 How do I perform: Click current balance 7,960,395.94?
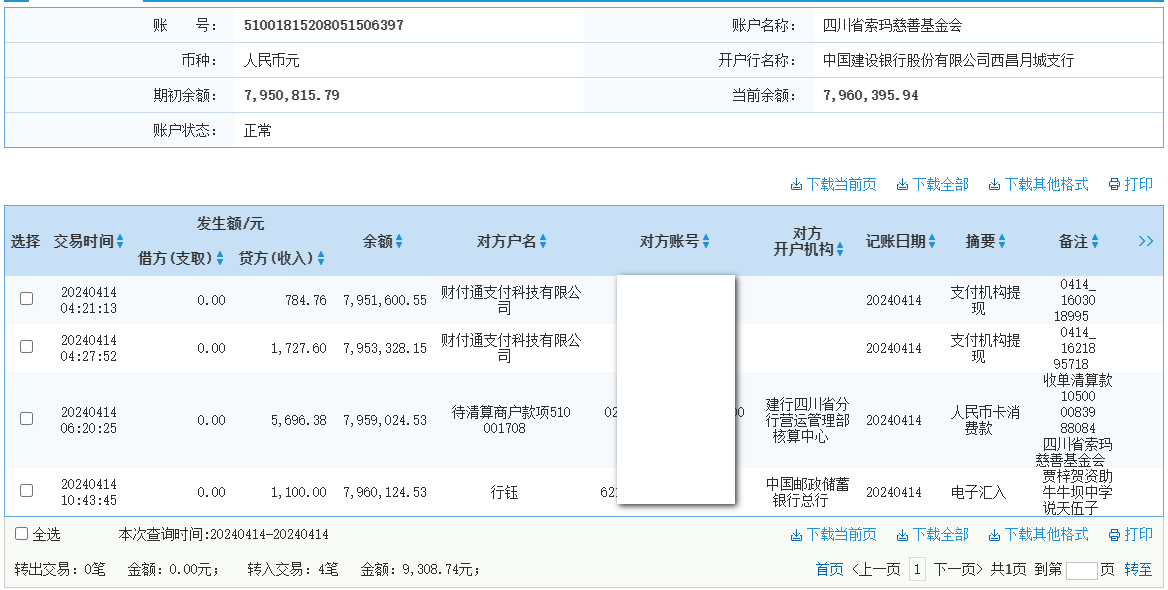[x=871, y=95]
